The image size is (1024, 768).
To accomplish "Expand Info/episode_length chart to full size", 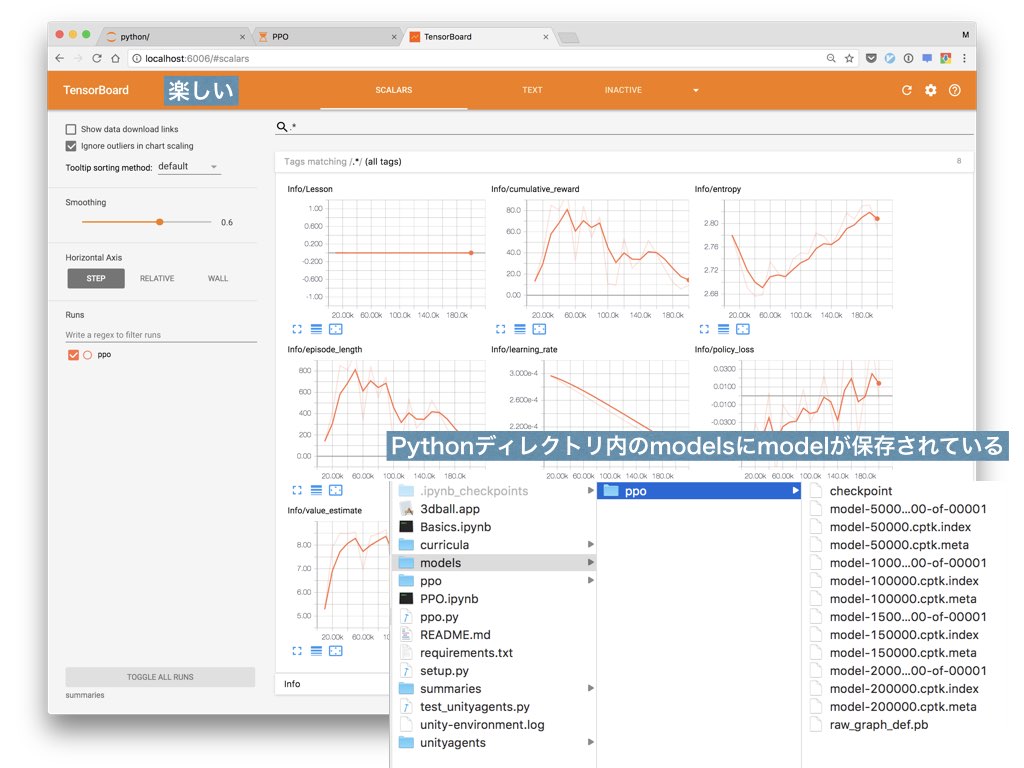I will [297, 490].
